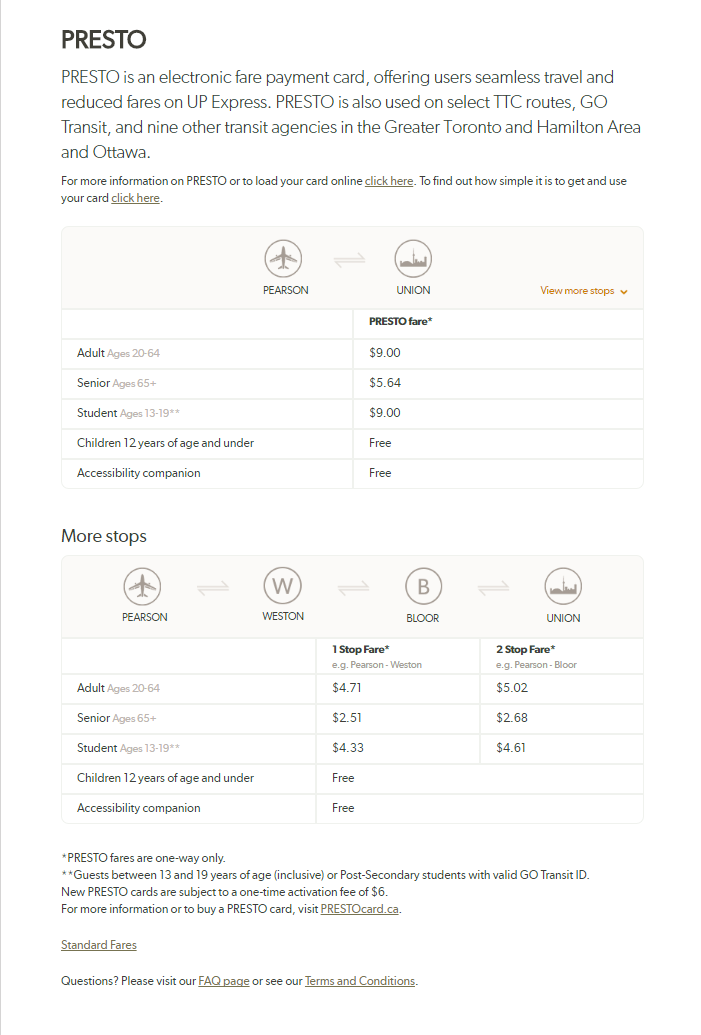Click the '2 Stop Fare*' column header
Viewport: 701px width, 1035px height.
pos(524,649)
